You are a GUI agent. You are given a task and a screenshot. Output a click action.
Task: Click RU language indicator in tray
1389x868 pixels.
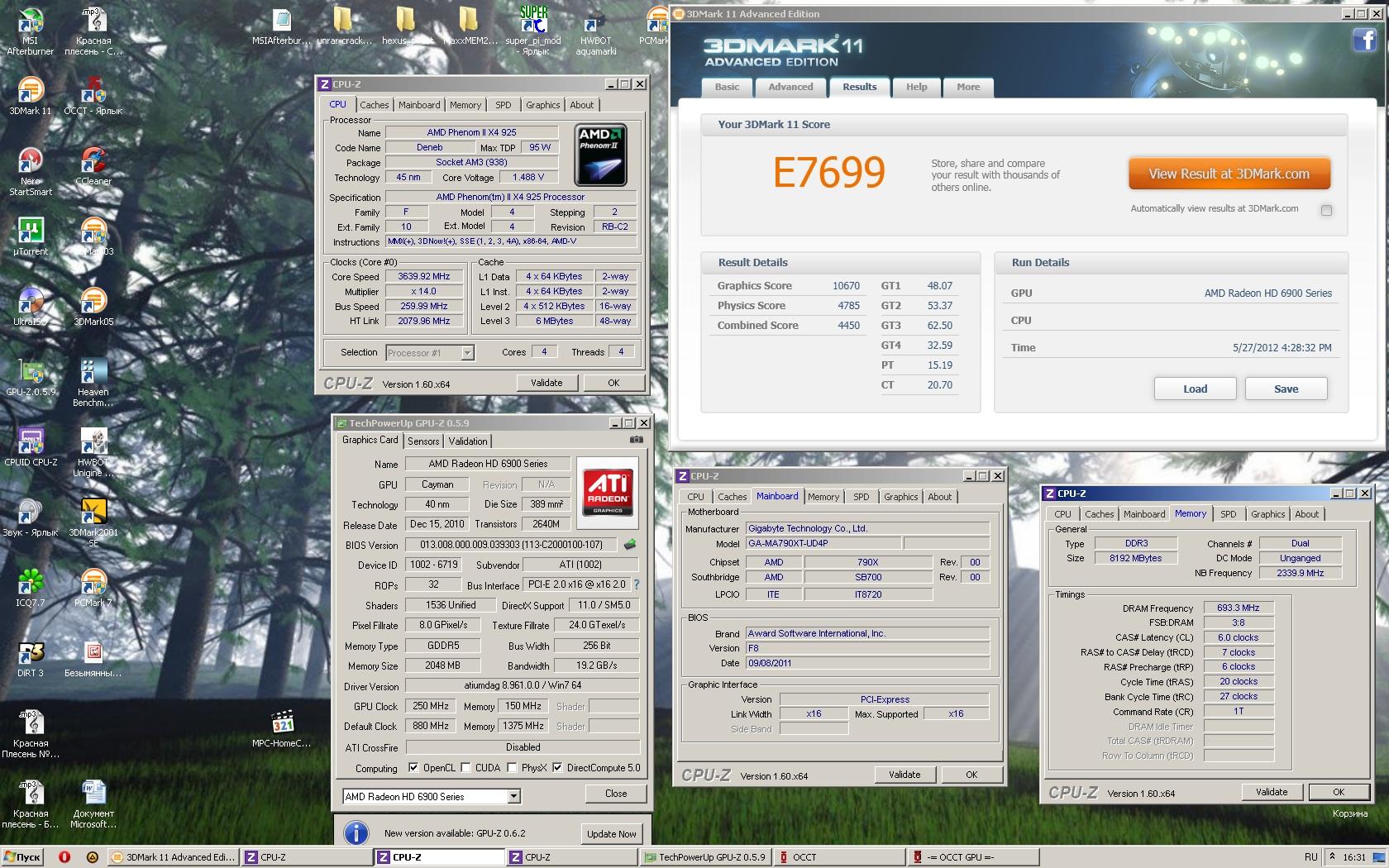point(1310,857)
